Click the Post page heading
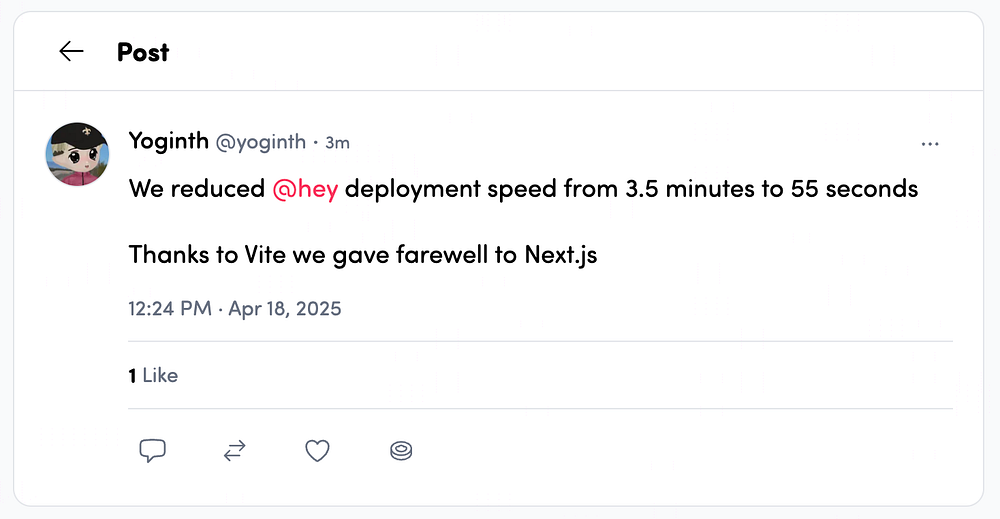This screenshot has height=519, width=1000. click(x=143, y=52)
